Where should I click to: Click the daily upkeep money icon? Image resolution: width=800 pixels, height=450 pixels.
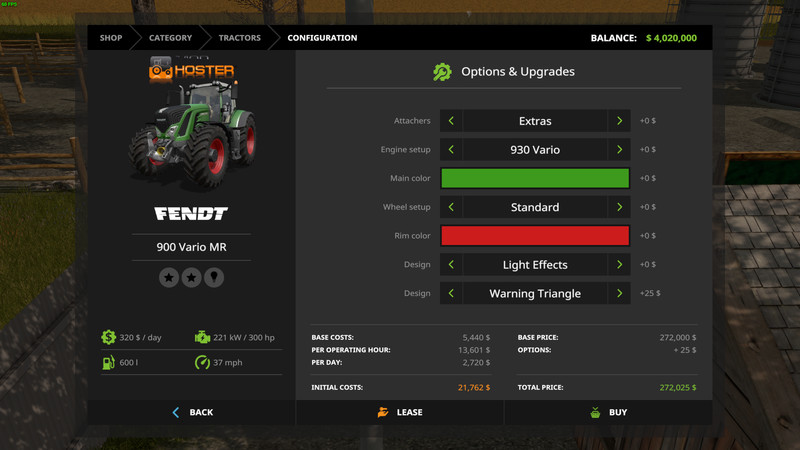[x=108, y=338]
